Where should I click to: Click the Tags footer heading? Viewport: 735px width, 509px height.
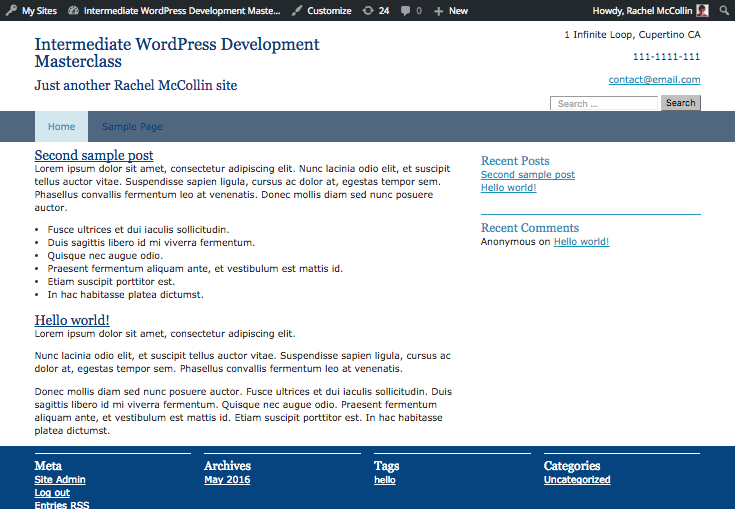pyautogui.click(x=387, y=466)
